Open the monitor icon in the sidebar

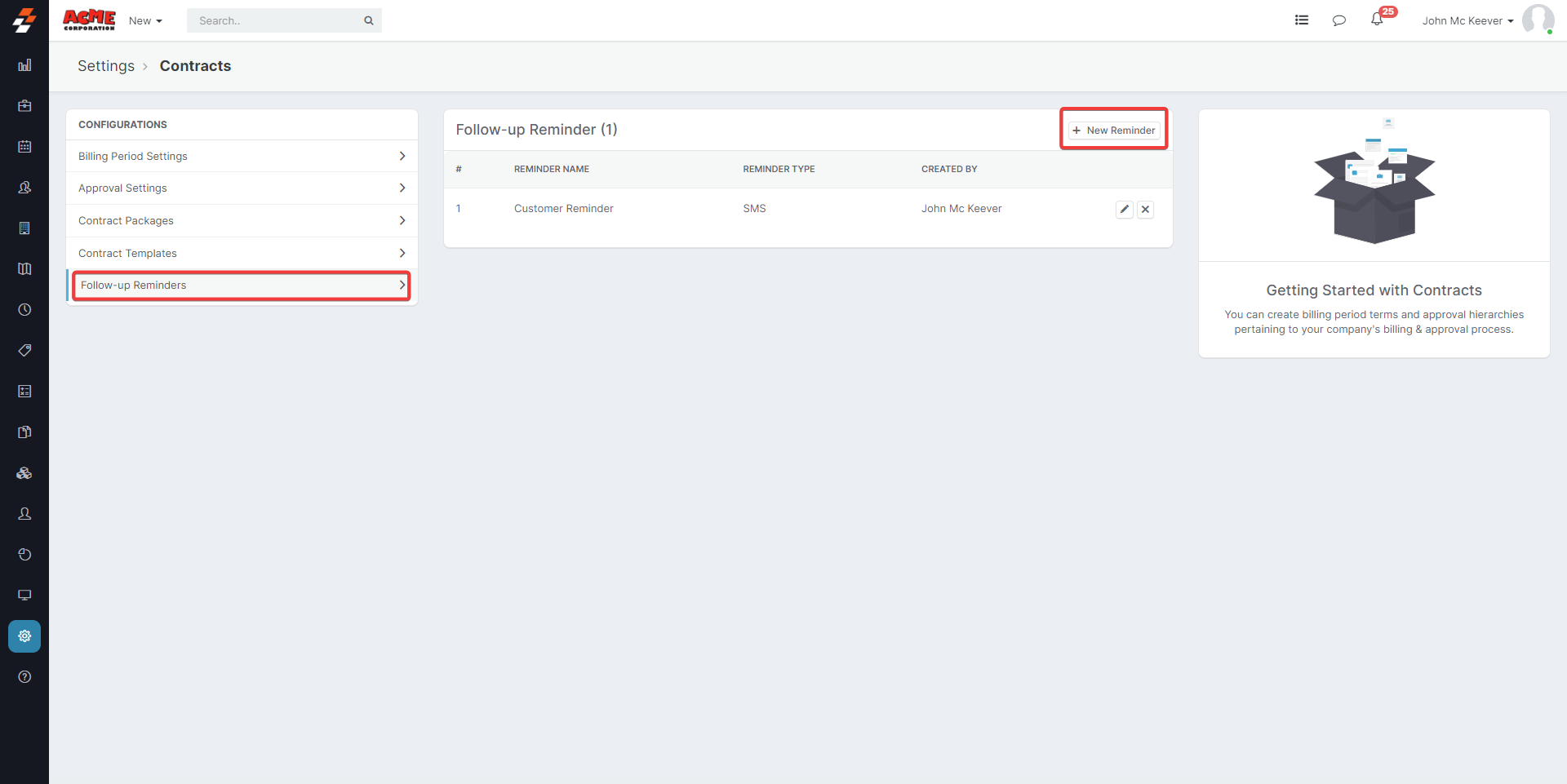(24, 596)
